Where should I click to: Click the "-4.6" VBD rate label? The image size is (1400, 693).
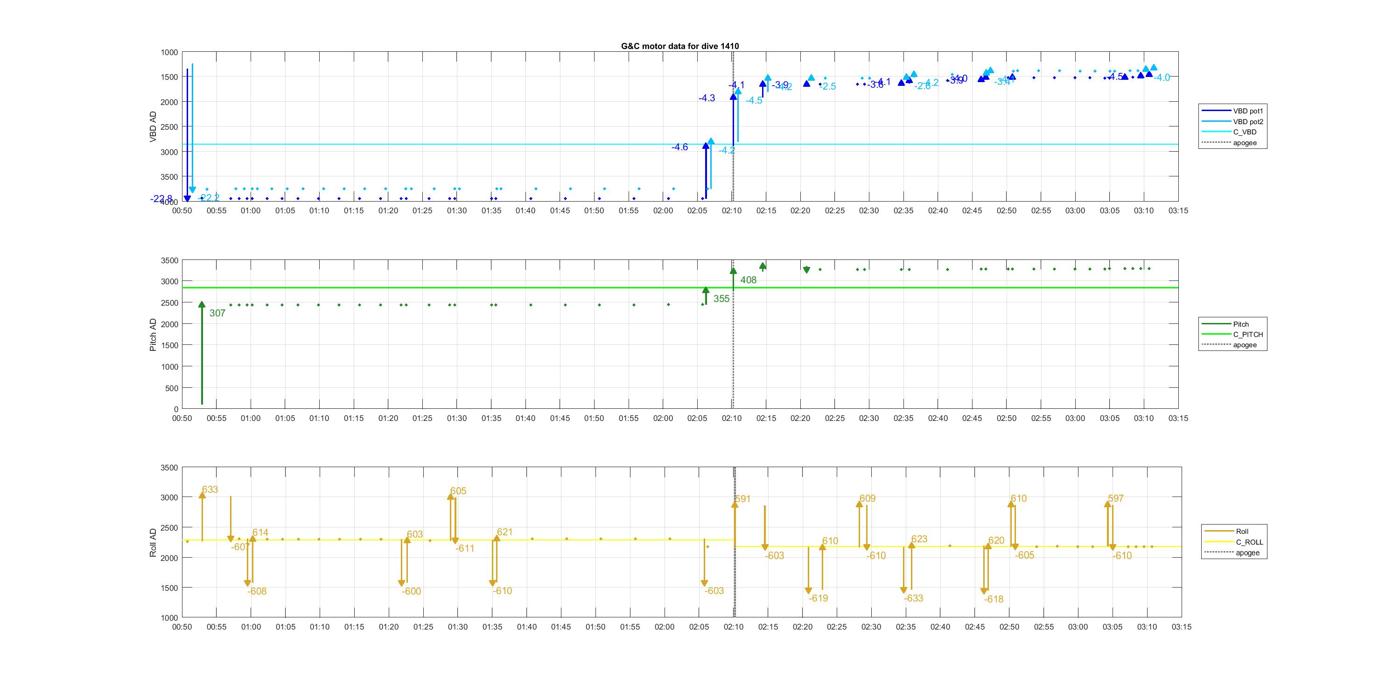point(679,147)
